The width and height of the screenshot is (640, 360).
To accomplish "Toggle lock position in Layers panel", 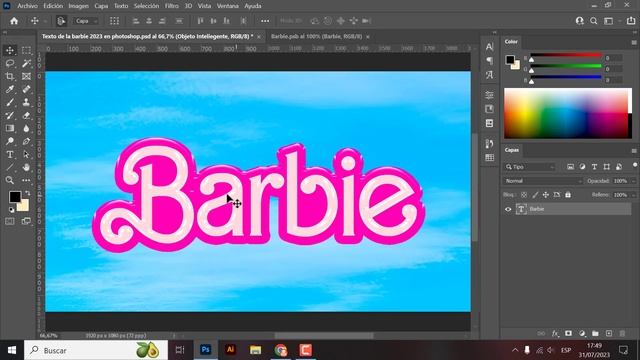I will 546,195.
